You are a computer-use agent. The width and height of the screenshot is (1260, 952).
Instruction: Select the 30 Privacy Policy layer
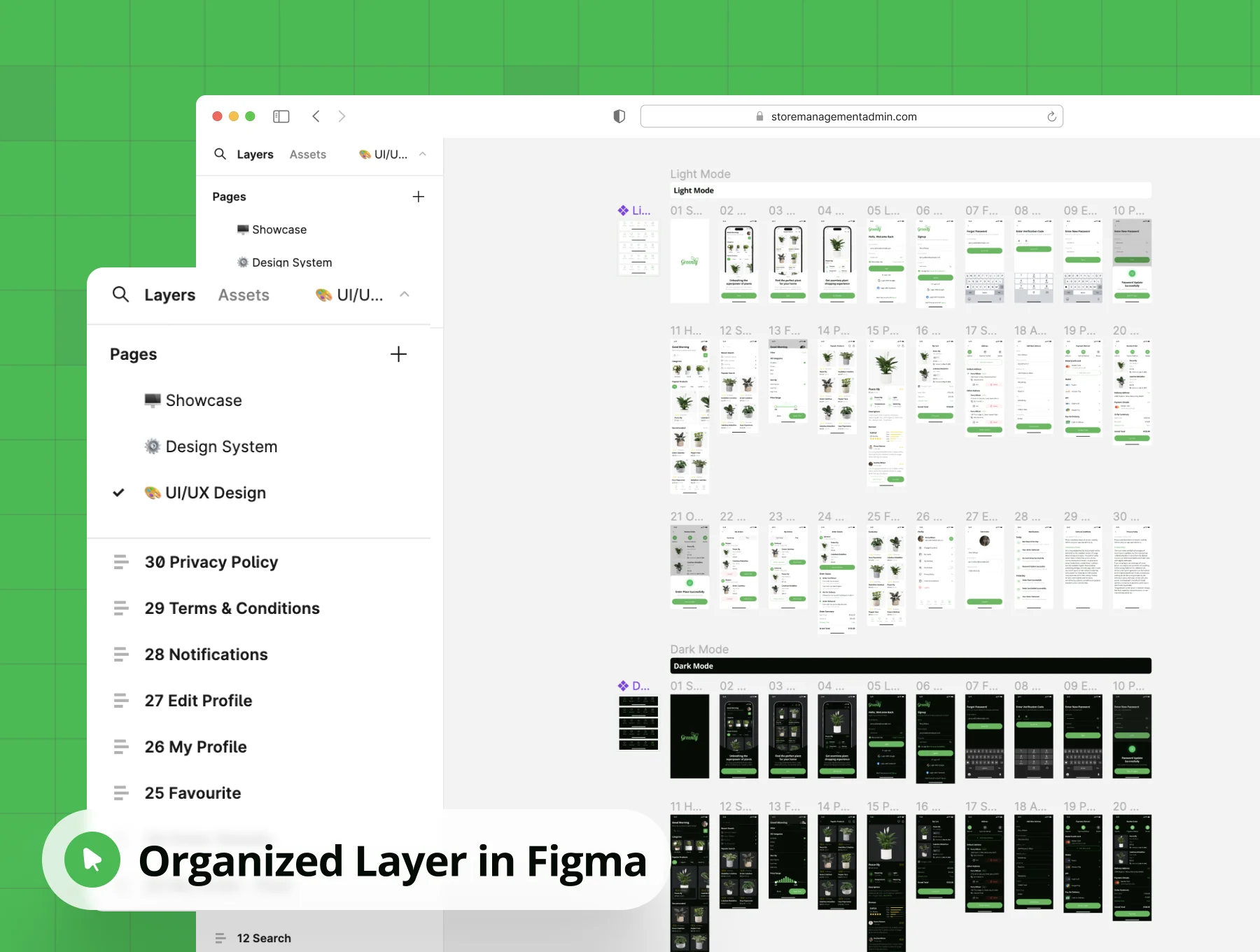(x=211, y=562)
